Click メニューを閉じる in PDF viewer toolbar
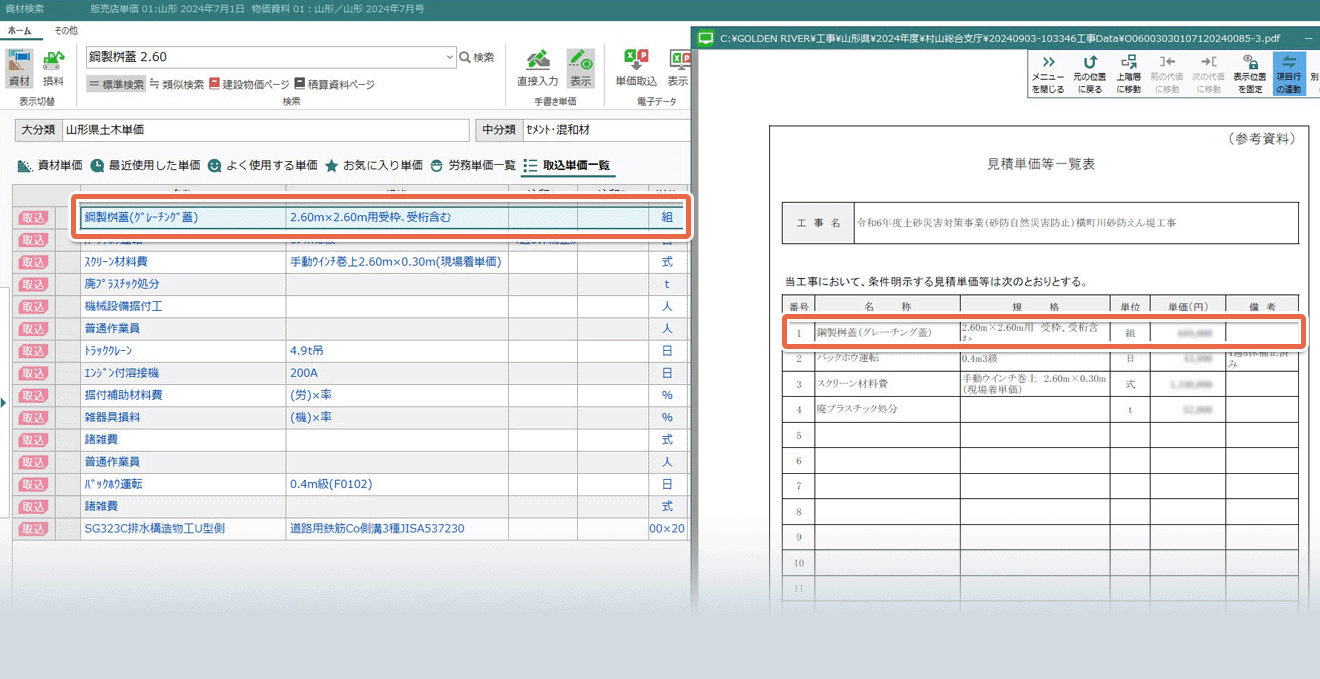 1048,74
